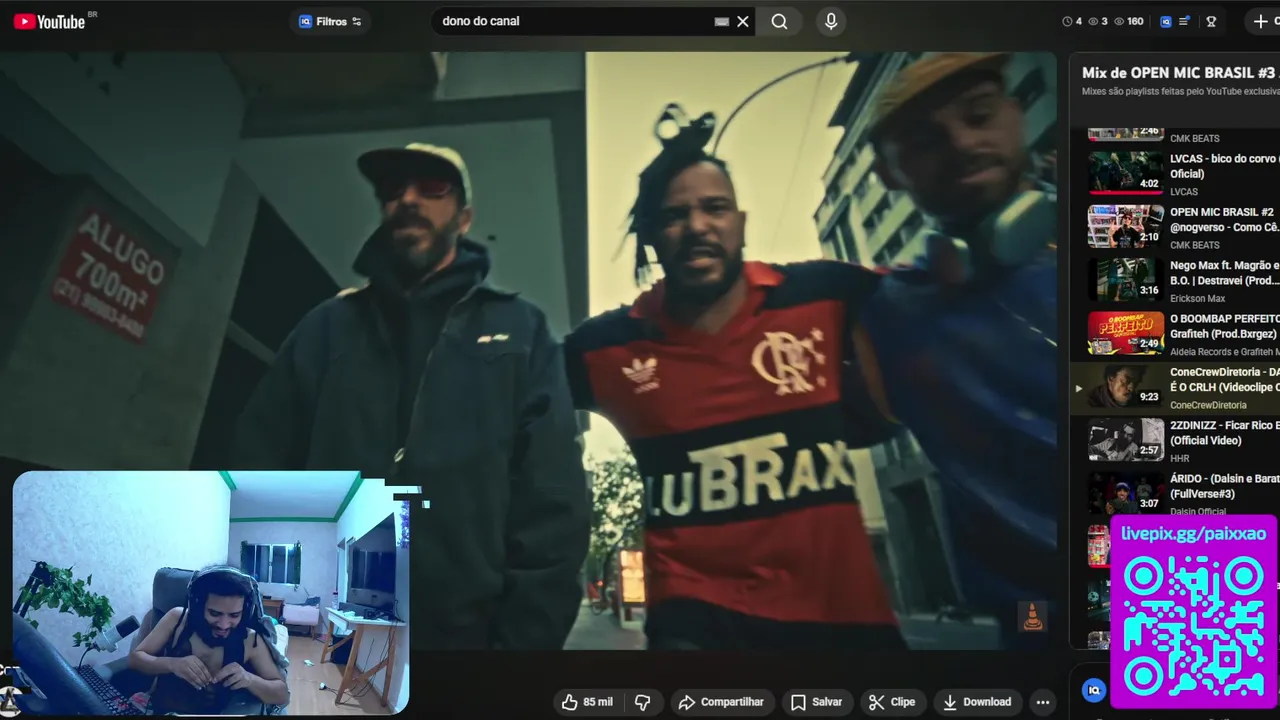Open the 2:57 2ZDINIZZ thumbnail

(x=1126, y=439)
